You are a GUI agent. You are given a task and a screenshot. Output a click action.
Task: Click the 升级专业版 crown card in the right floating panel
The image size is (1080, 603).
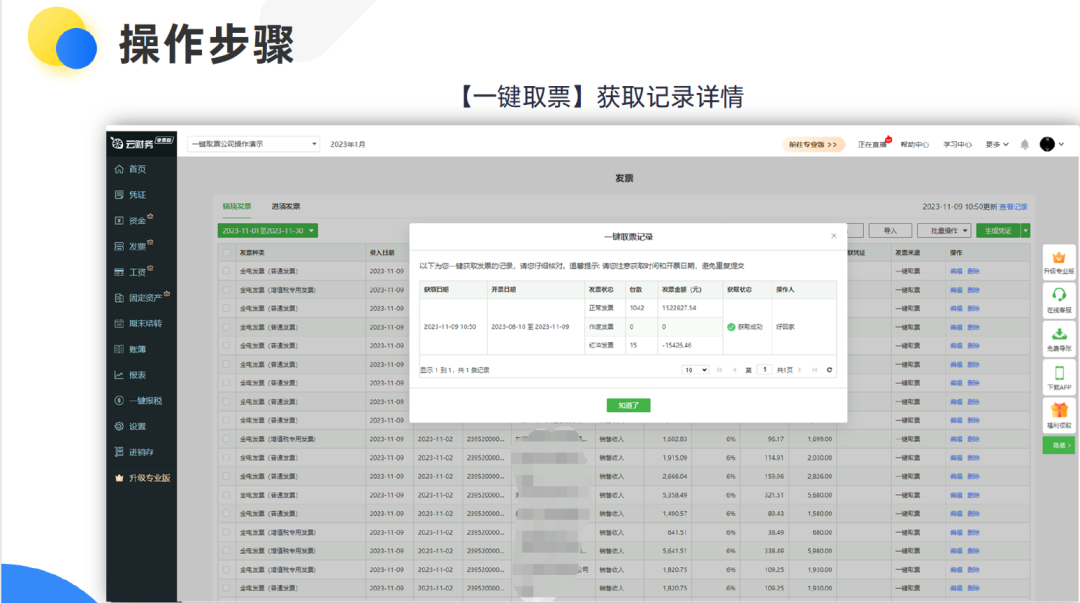point(1059,263)
